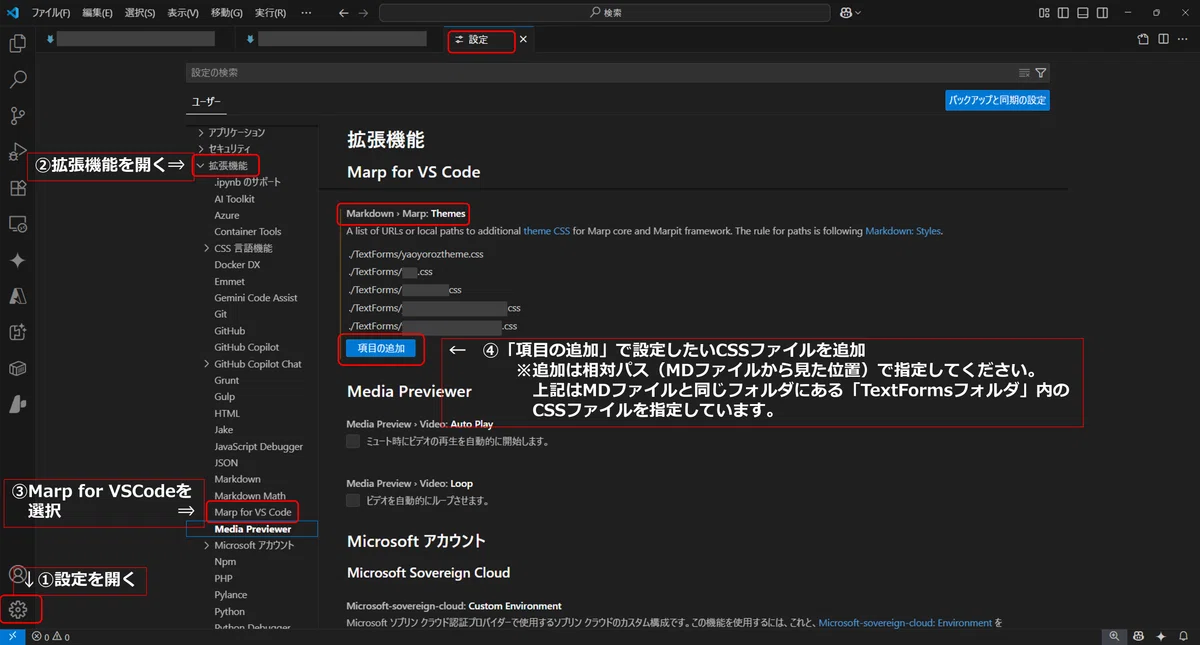Open the Source Control view
The width and height of the screenshot is (1200, 645).
pyautogui.click(x=17, y=115)
